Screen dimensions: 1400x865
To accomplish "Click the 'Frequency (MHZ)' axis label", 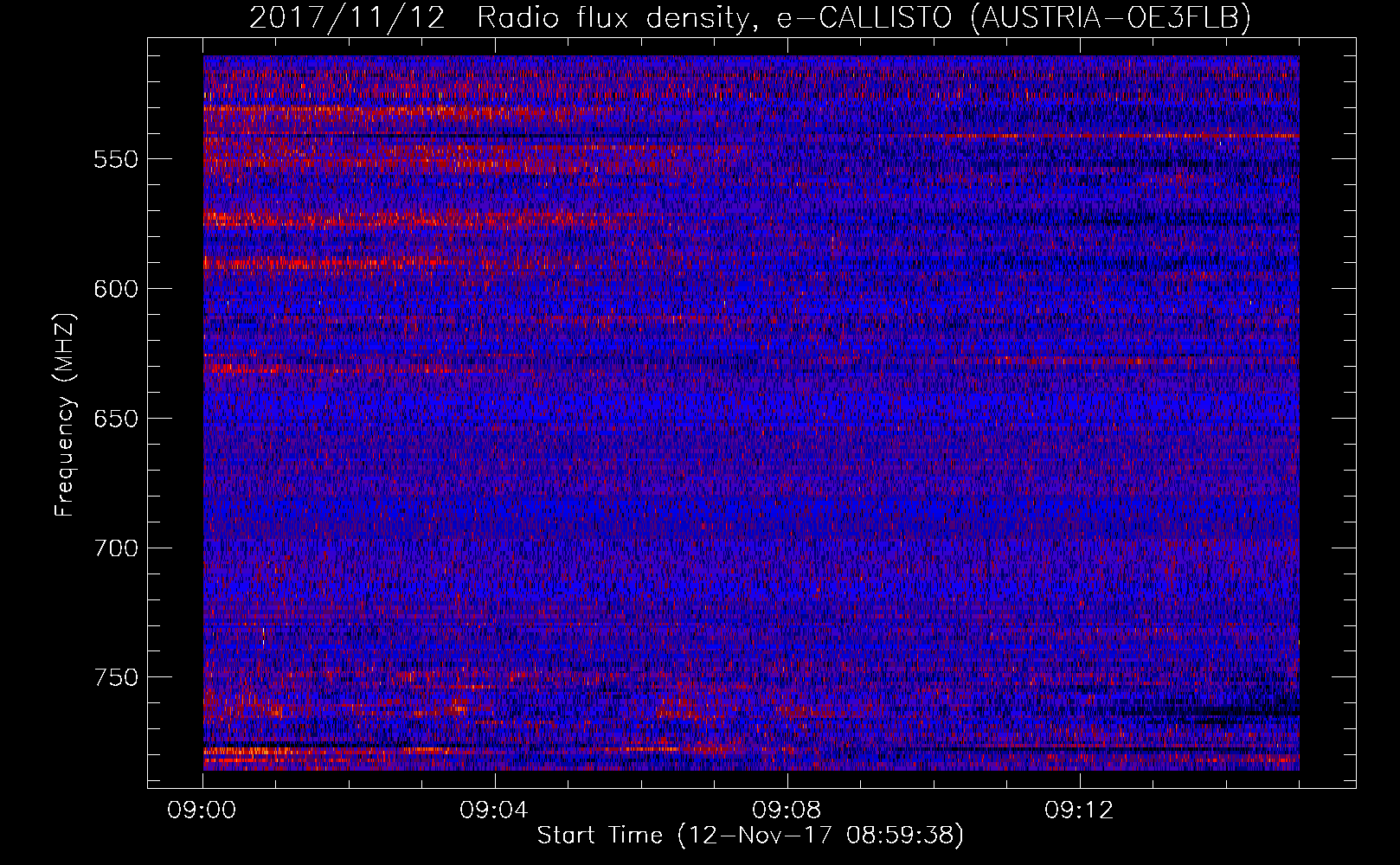I will [x=65, y=414].
